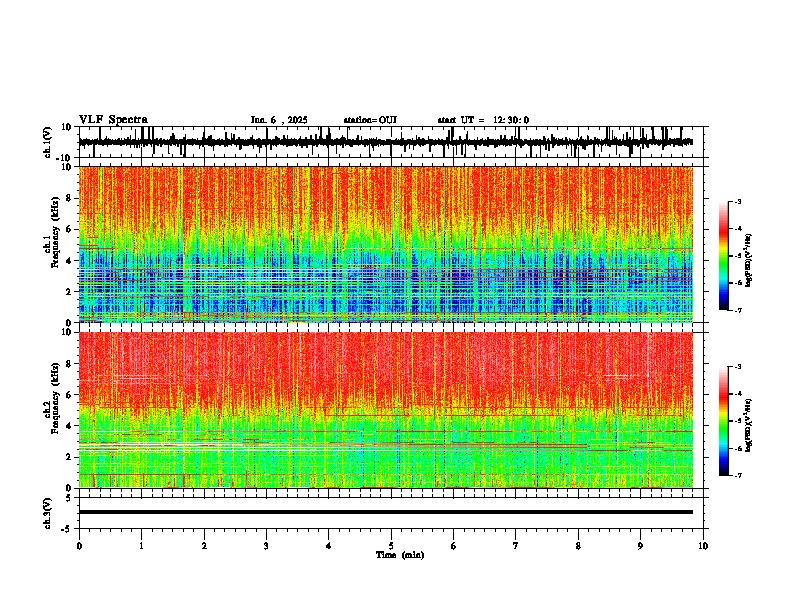The width and height of the screenshot is (792, 612).
Task: Click time-axis tick label "2"
Action: 204,546
